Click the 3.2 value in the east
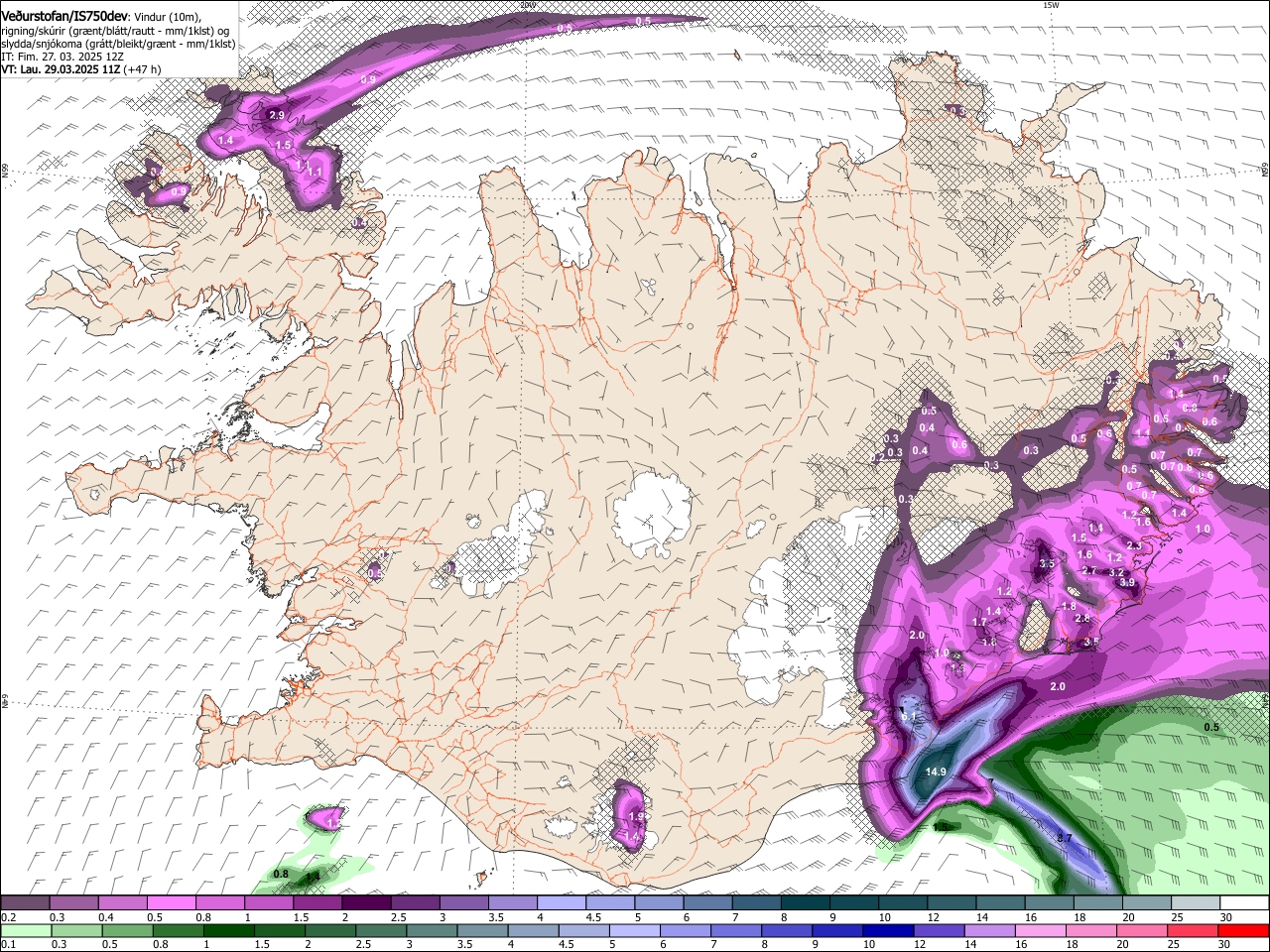 (x=1115, y=572)
